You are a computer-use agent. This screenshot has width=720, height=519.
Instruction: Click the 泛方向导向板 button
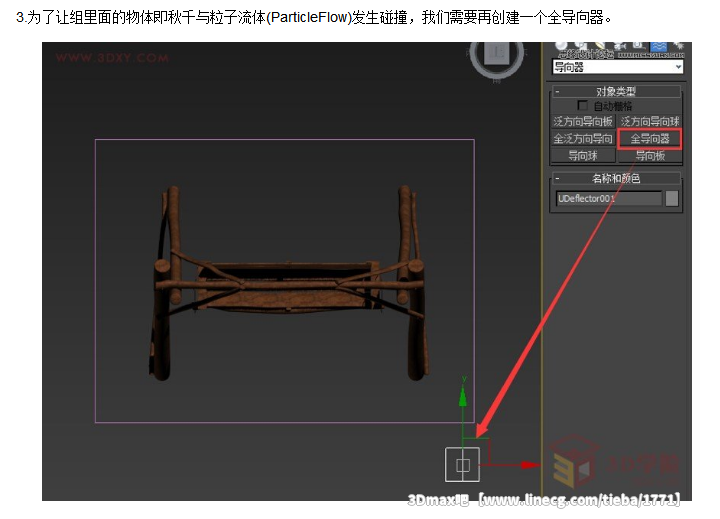point(583,121)
